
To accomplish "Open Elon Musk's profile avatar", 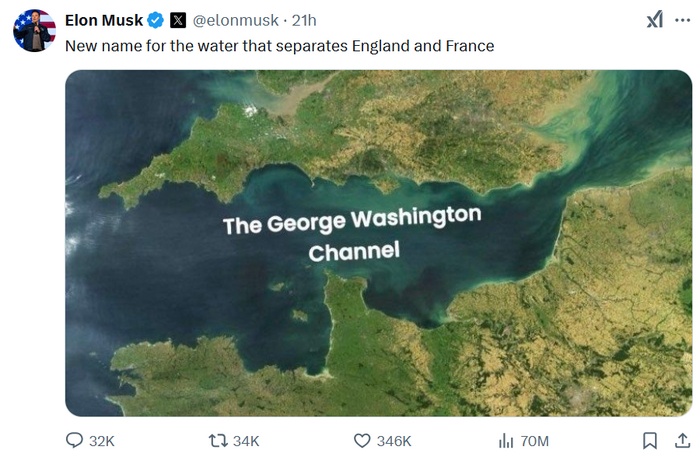I will [x=33, y=30].
